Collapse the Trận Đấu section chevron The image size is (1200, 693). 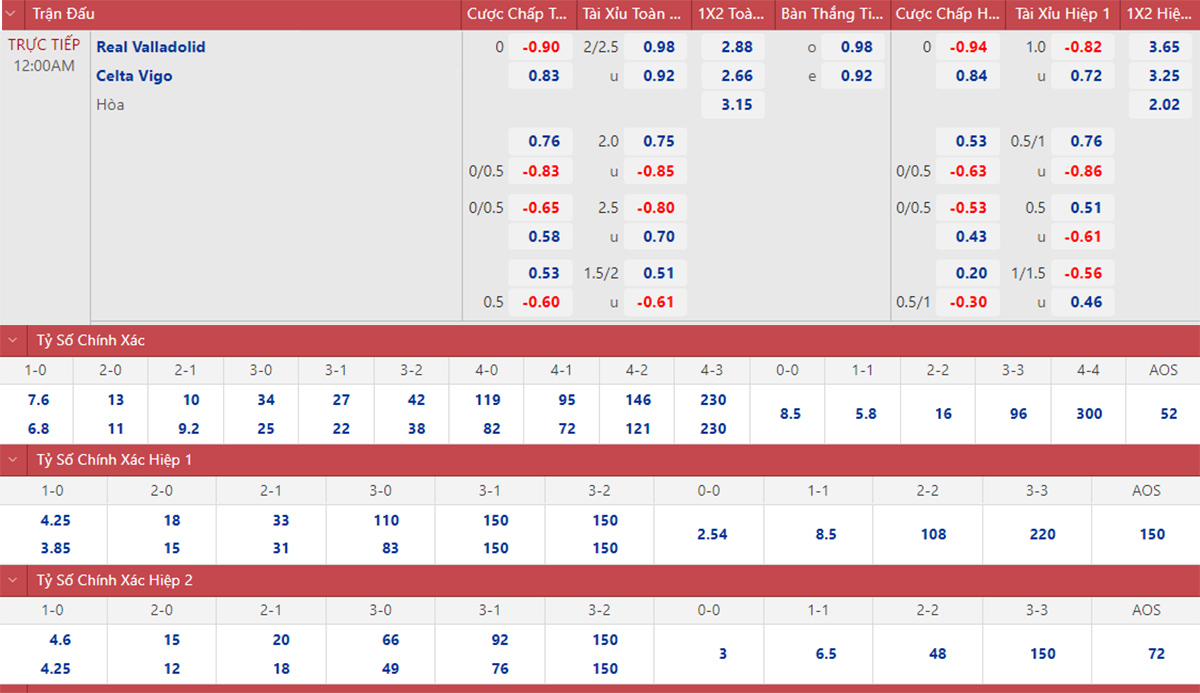[12, 14]
